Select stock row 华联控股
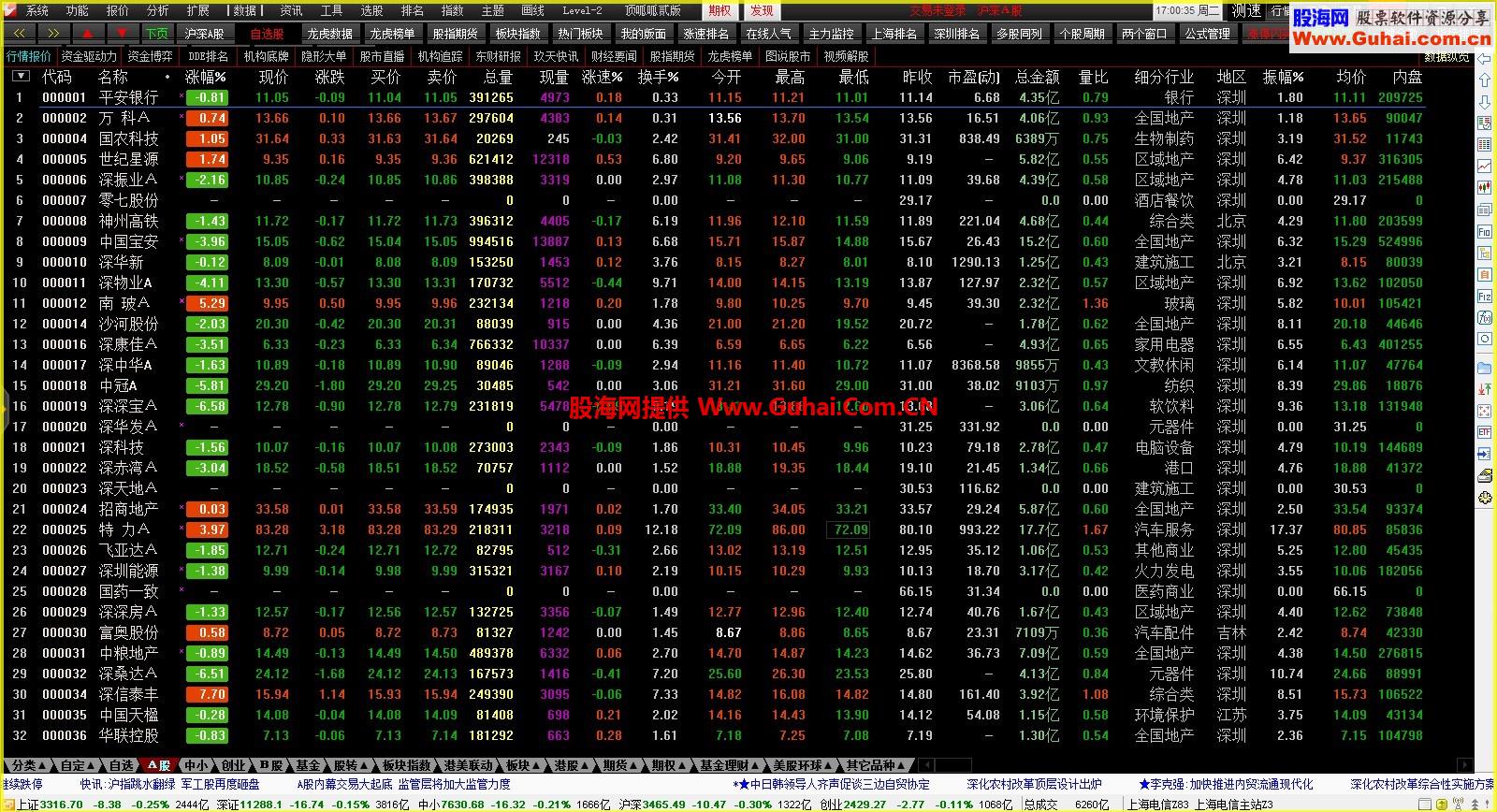1497x812 pixels. pos(717,735)
